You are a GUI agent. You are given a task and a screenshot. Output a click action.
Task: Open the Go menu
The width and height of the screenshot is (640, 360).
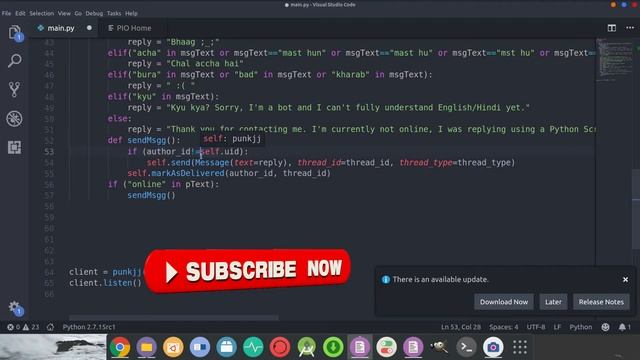[78, 13]
